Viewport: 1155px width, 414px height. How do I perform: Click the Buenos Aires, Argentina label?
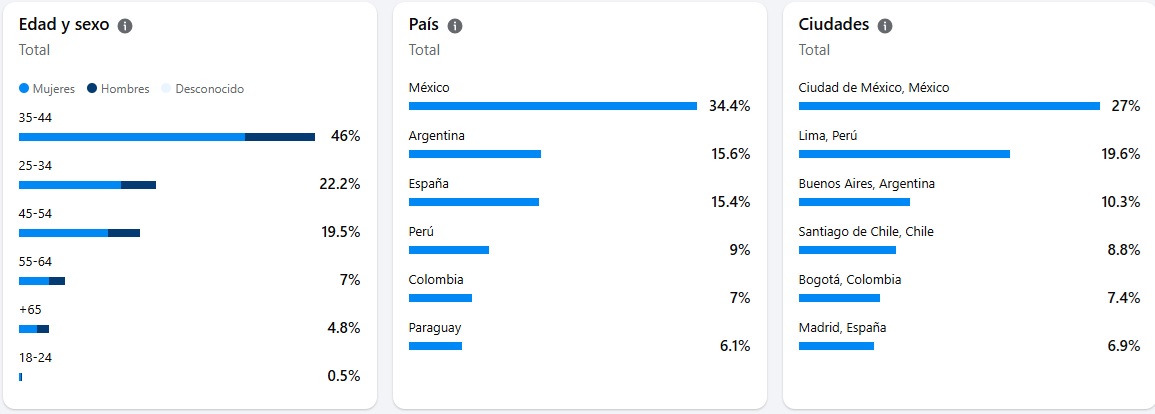[866, 184]
